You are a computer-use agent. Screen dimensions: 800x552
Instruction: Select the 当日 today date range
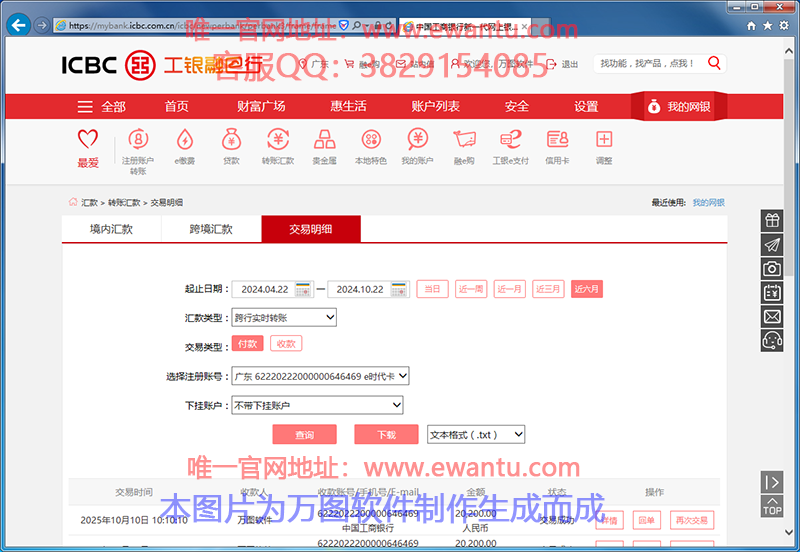[432, 289]
